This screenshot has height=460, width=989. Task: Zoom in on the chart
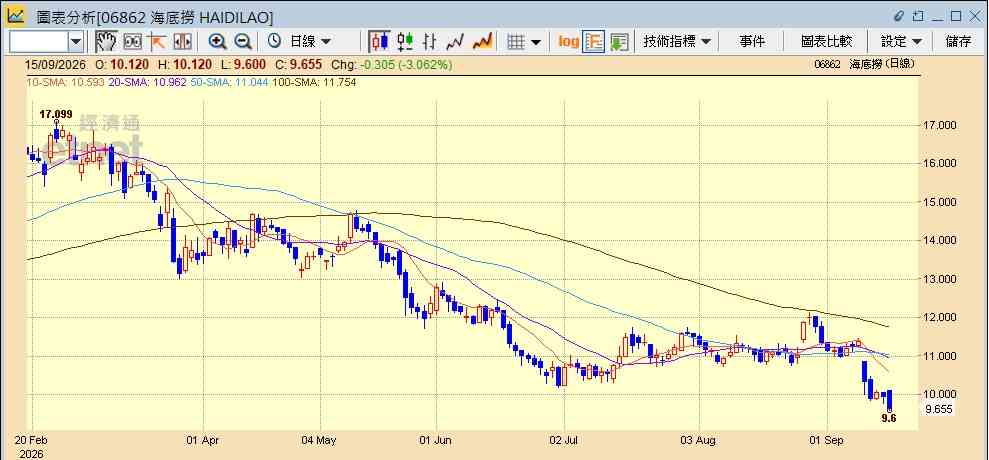[x=218, y=42]
